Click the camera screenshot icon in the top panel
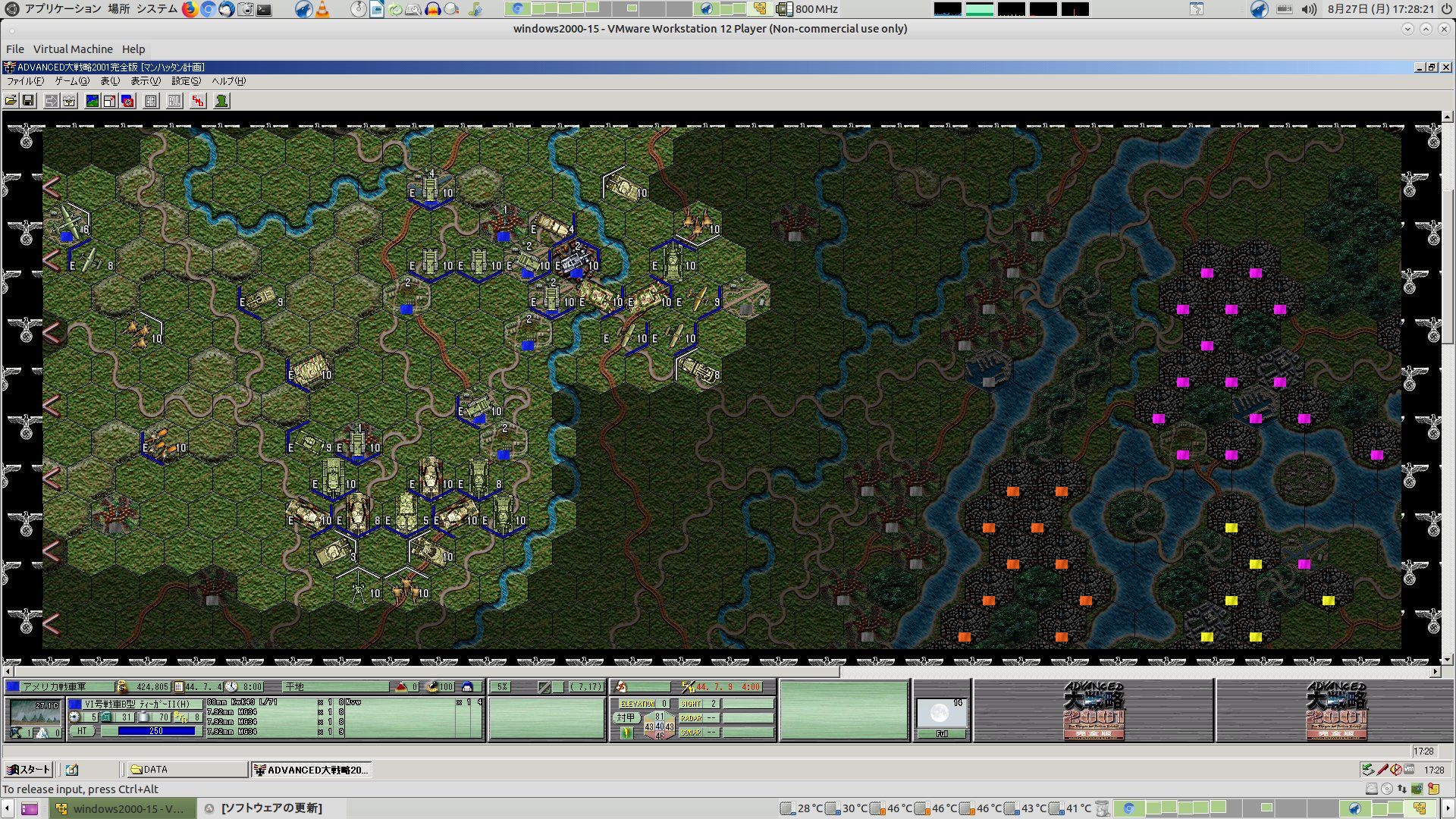This screenshot has height=819, width=1456. pos(246,9)
